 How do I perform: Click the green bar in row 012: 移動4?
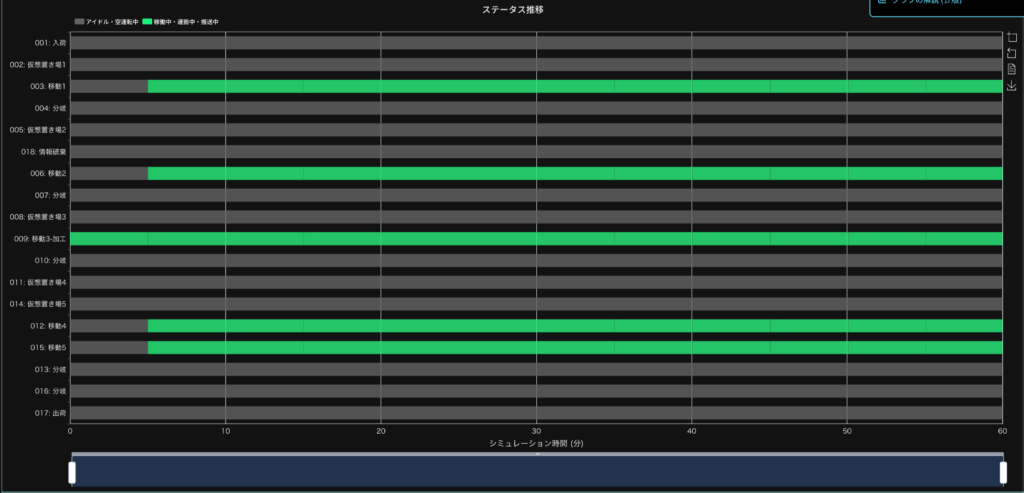tap(575, 326)
